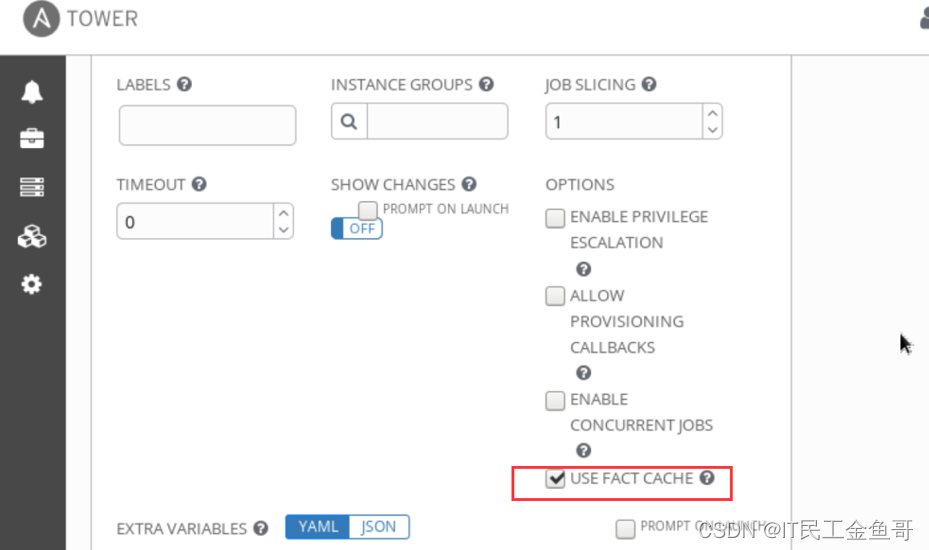Toggle Show Changes OFF switch
929x550 pixels.
click(357, 229)
